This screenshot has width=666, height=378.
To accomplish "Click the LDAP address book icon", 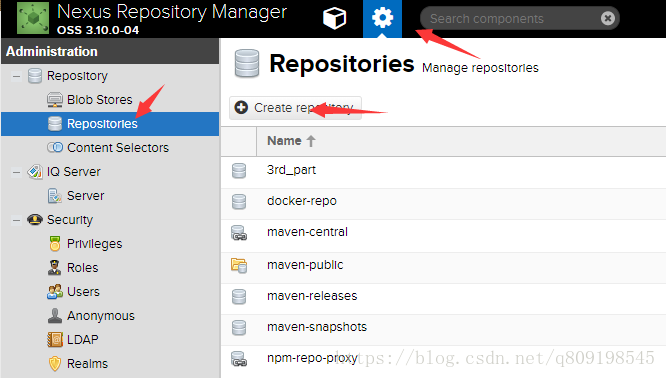I will (x=55, y=340).
